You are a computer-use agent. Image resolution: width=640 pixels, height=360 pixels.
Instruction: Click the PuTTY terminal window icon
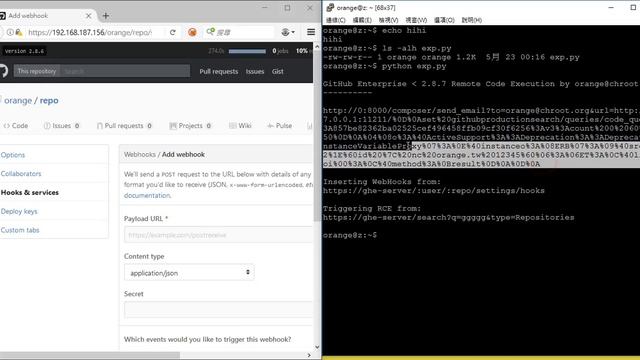tap(330, 8)
